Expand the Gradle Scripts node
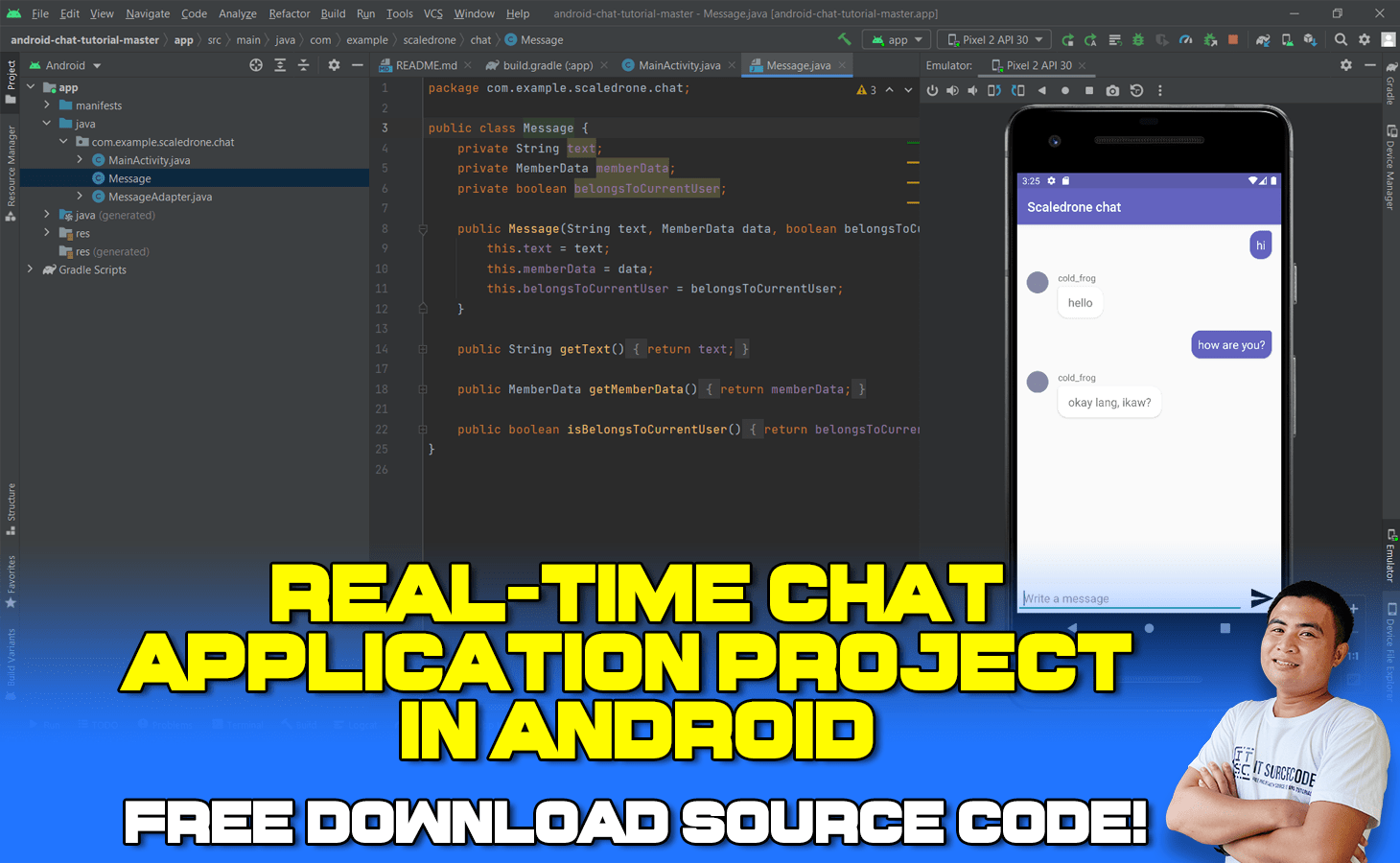Screen dimensions: 1400x863 coord(30,269)
